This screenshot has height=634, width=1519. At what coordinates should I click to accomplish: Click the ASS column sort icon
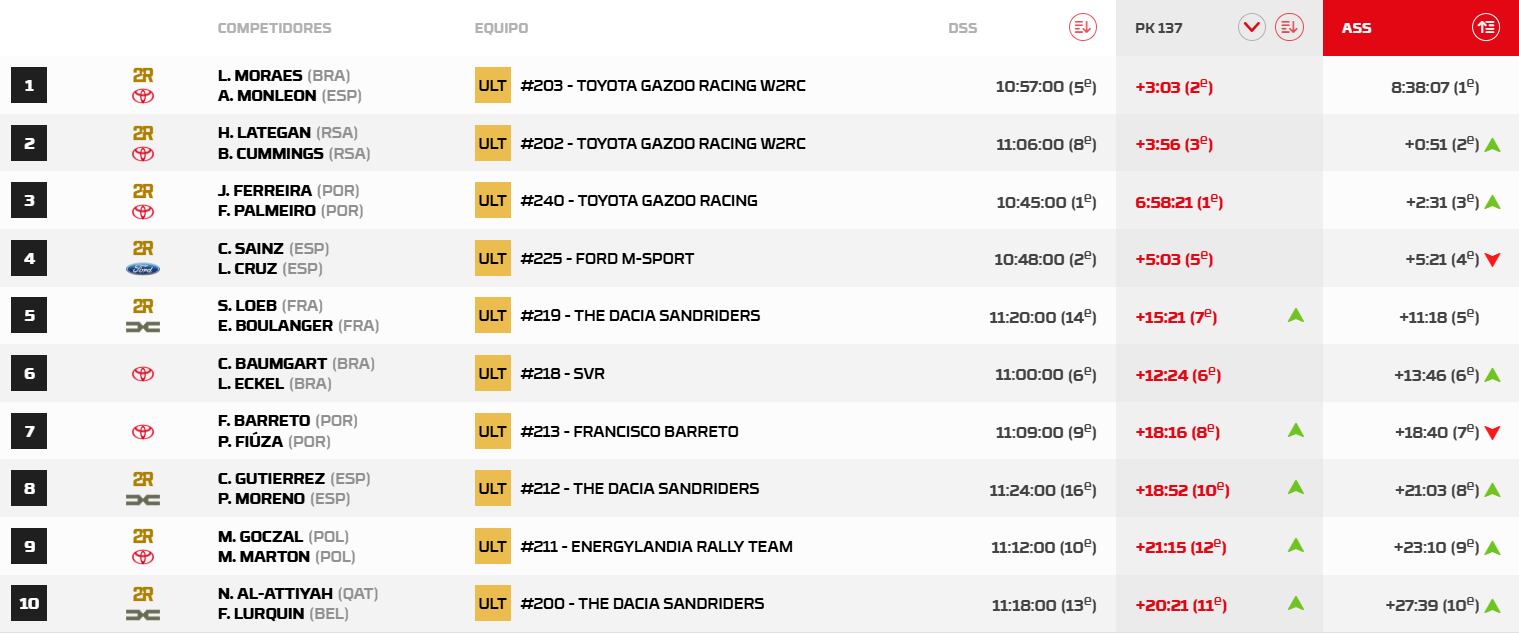(x=1486, y=28)
